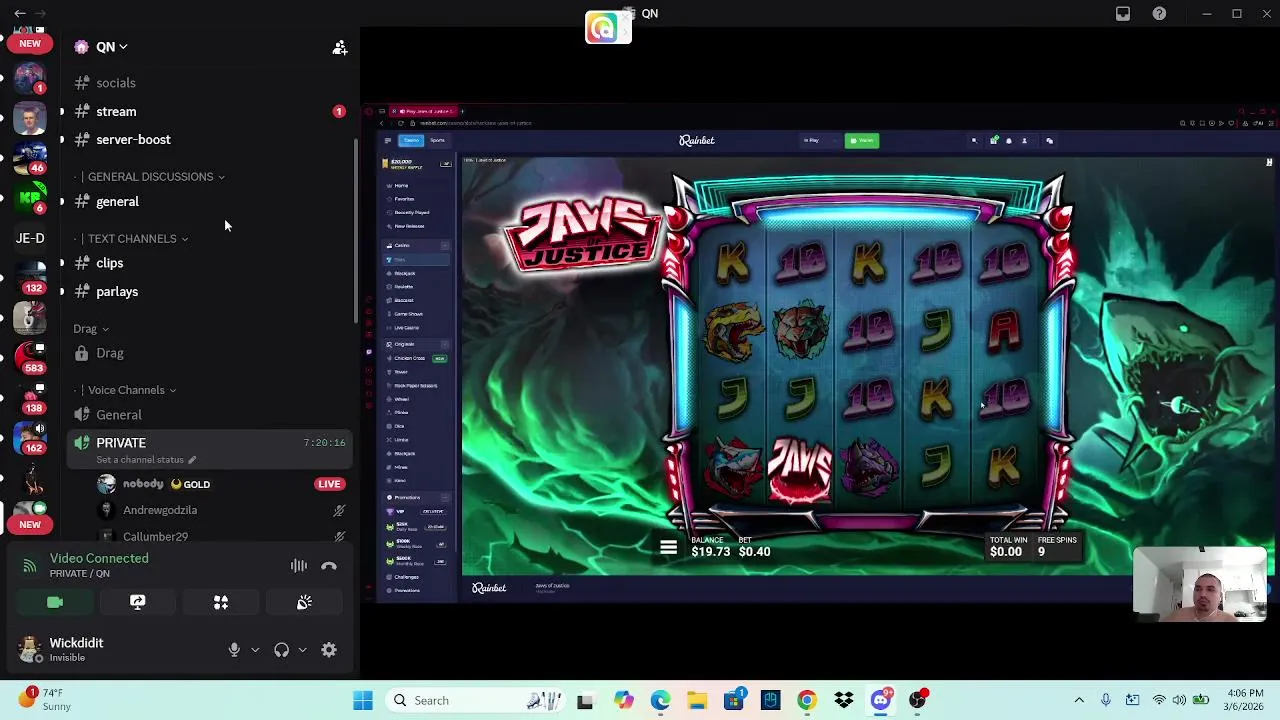
Task: Join the General voice channel
Action: tap(208, 414)
